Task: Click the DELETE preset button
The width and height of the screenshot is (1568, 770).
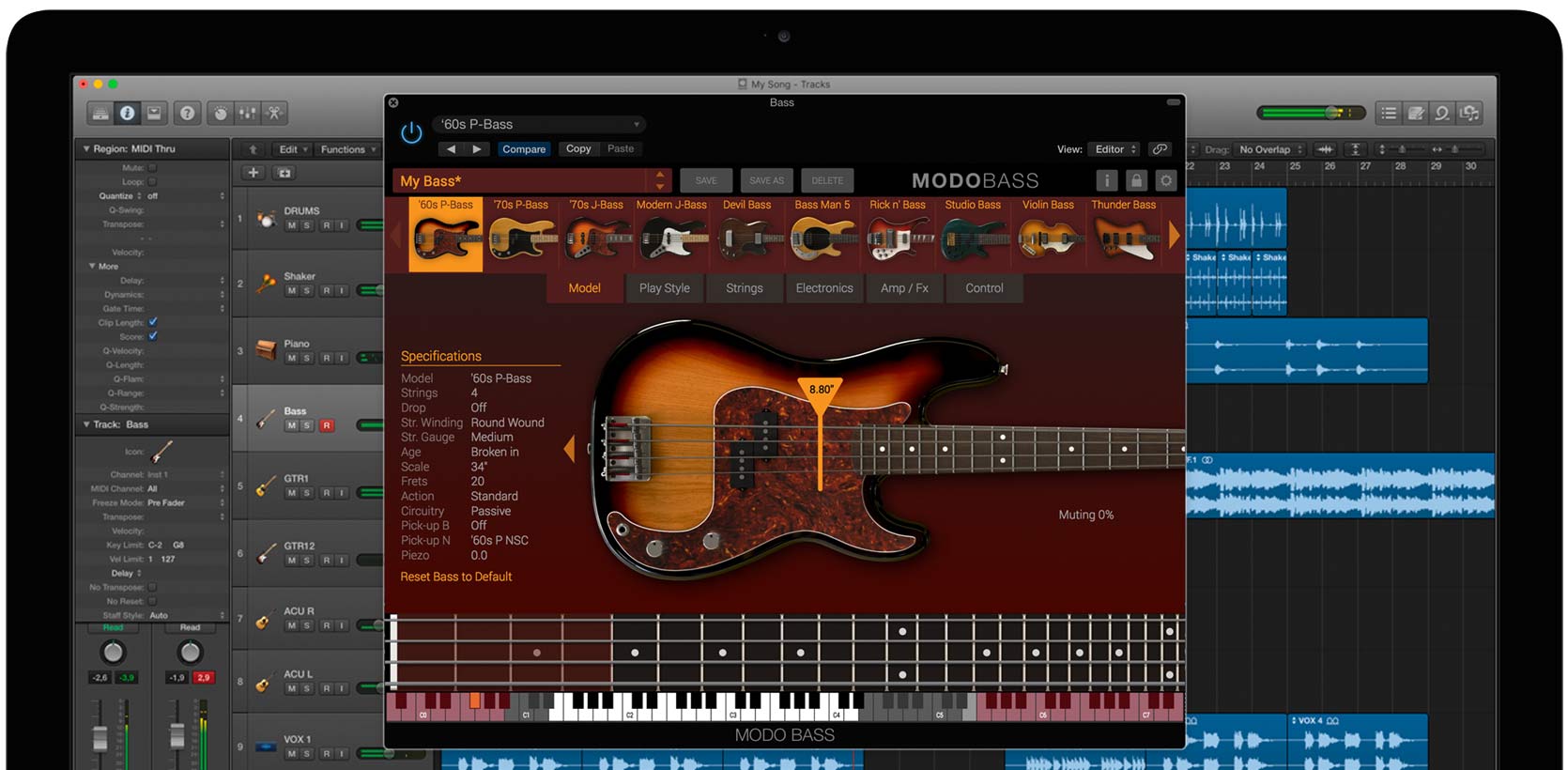Action: click(x=827, y=180)
